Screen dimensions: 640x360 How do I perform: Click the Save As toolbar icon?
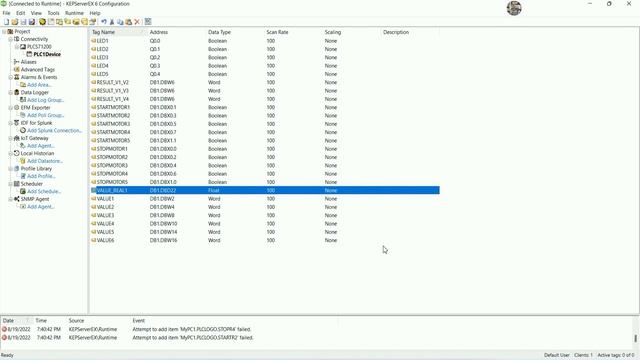pyautogui.click(x=32, y=22)
